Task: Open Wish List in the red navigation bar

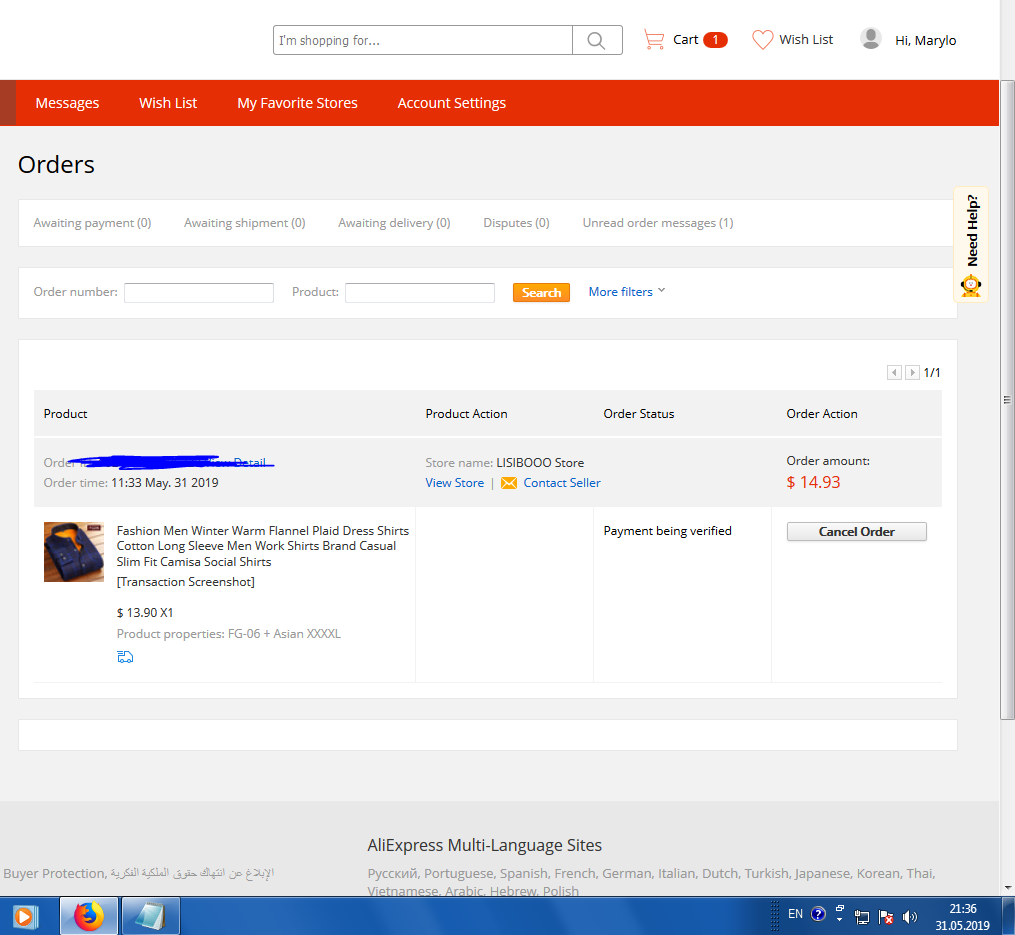Action: (168, 103)
